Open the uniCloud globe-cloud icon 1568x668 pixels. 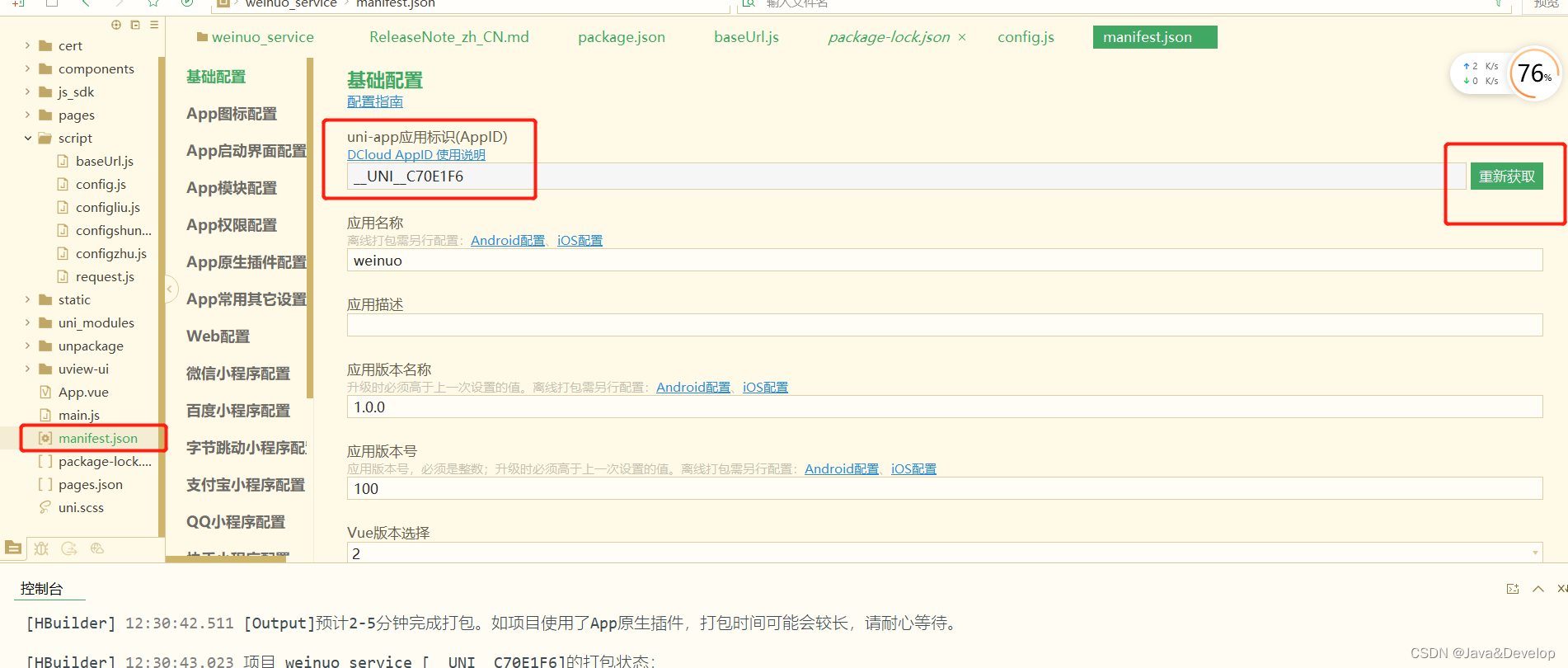[x=97, y=548]
